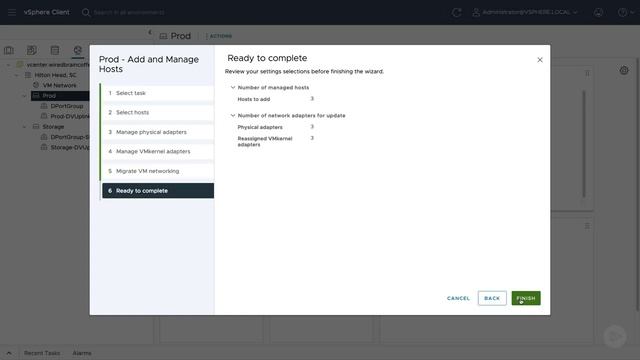The height and width of the screenshot is (360, 640).
Task: Click the Hosts to add label
Action: 253,99
